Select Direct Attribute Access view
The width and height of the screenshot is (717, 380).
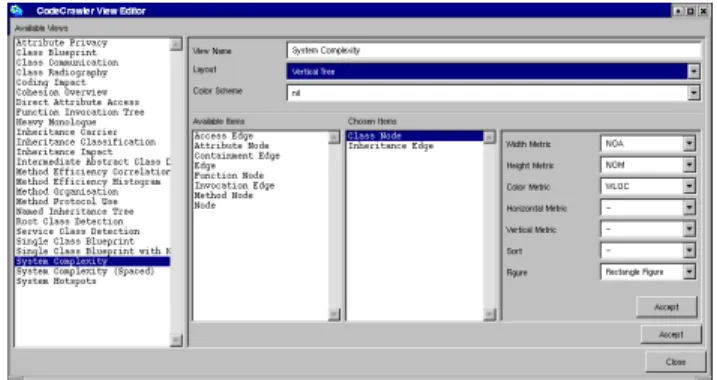click(77, 102)
